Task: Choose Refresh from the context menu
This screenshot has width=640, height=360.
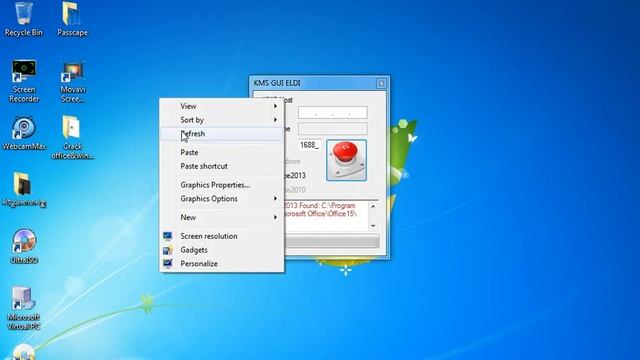Action: [x=222, y=134]
